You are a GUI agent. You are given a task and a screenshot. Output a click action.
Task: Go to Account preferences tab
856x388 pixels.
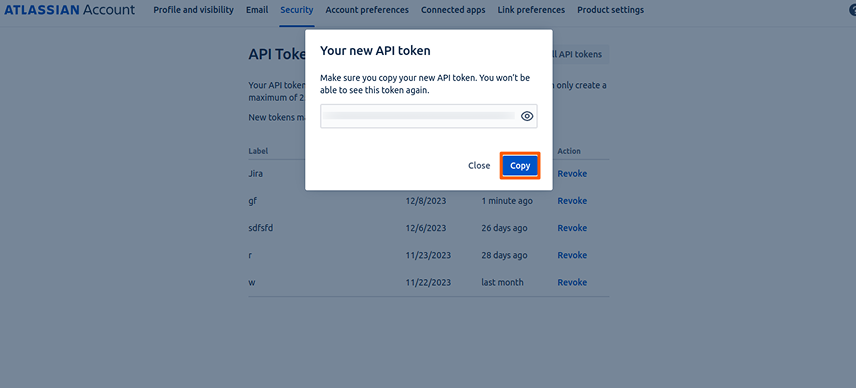367,10
